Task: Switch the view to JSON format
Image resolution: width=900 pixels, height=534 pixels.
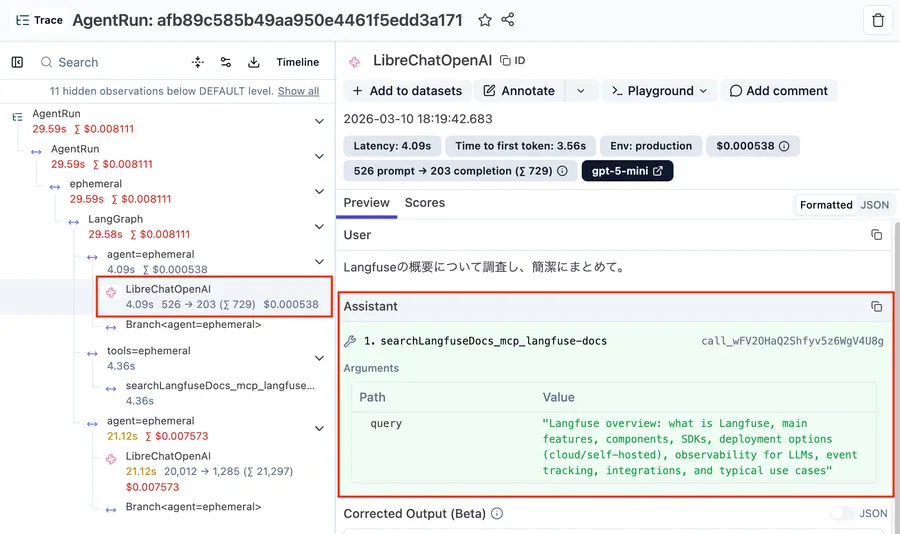Action: click(874, 205)
